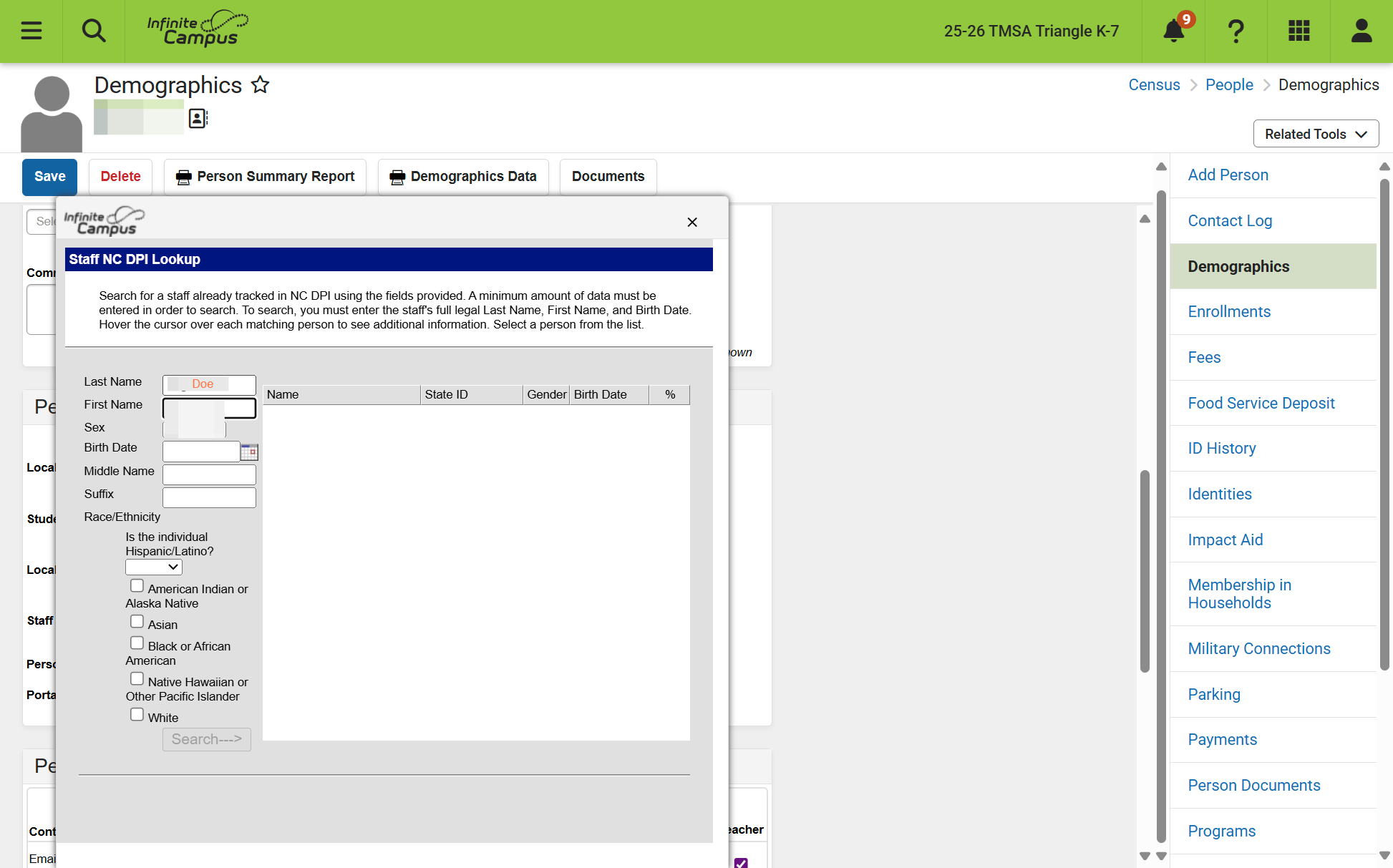The width and height of the screenshot is (1393, 868).
Task: Open the person contact card icon
Action: click(198, 119)
